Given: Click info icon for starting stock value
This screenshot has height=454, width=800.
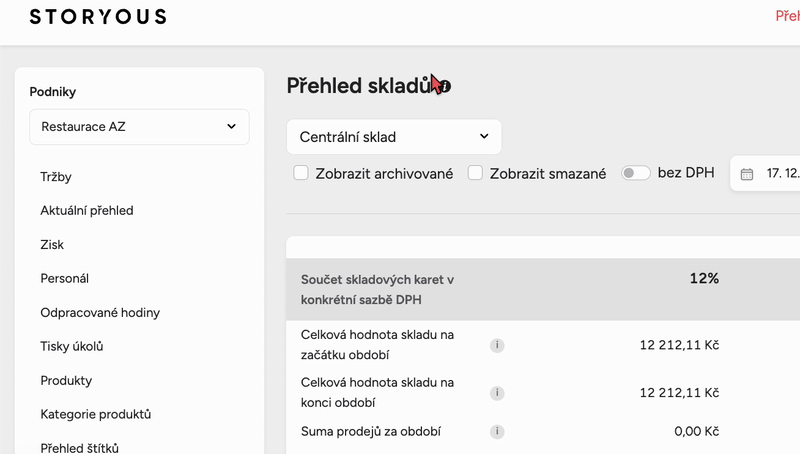Looking at the screenshot, I should [x=497, y=345].
